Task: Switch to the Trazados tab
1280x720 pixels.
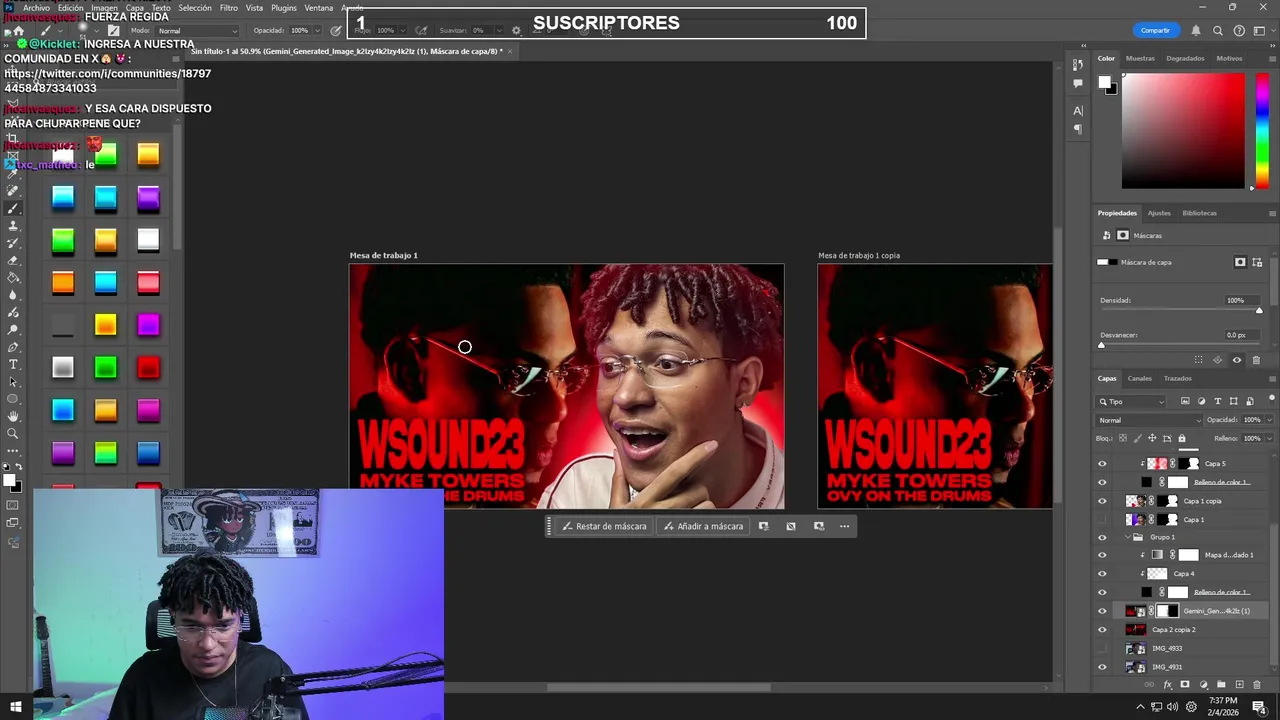Action: pos(1177,378)
